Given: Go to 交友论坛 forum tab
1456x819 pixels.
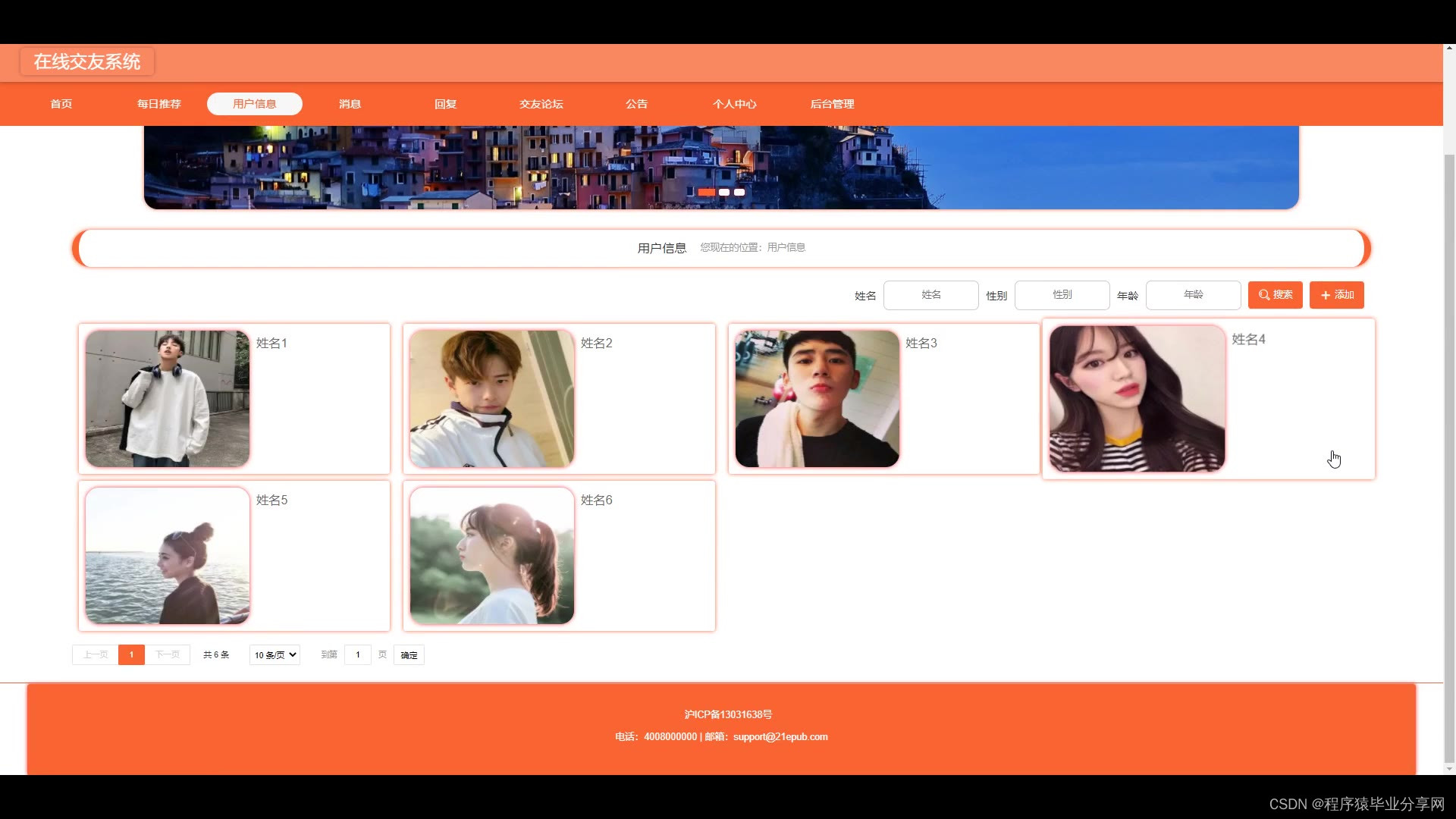Looking at the screenshot, I should pyautogui.click(x=541, y=104).
